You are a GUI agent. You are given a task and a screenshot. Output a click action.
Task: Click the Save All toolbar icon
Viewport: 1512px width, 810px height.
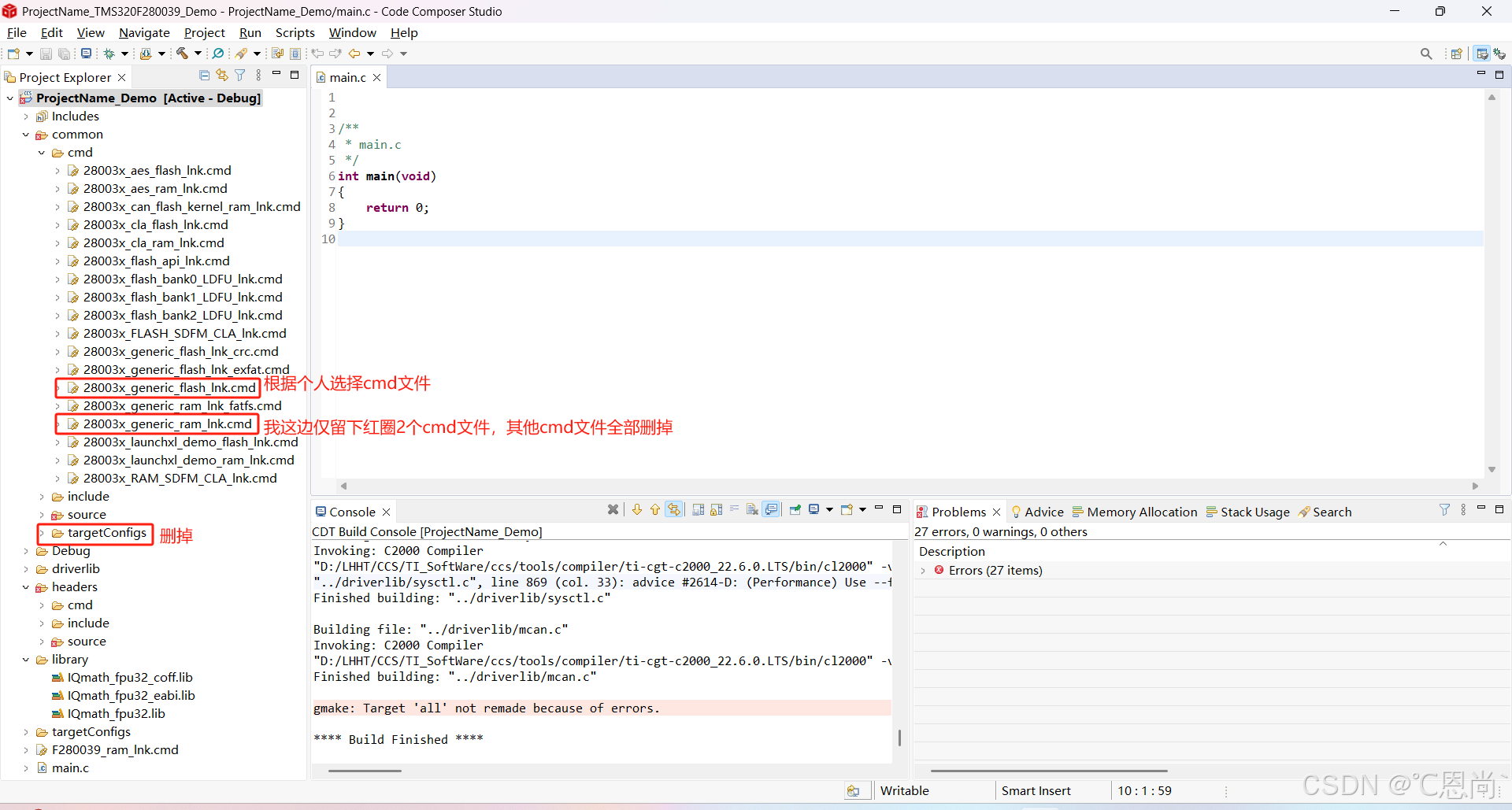tap(64, 54)
